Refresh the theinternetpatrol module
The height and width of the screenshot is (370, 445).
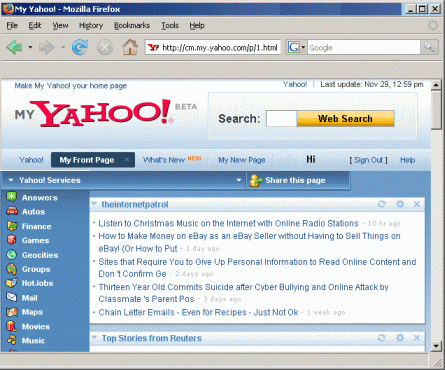point(382,204)
